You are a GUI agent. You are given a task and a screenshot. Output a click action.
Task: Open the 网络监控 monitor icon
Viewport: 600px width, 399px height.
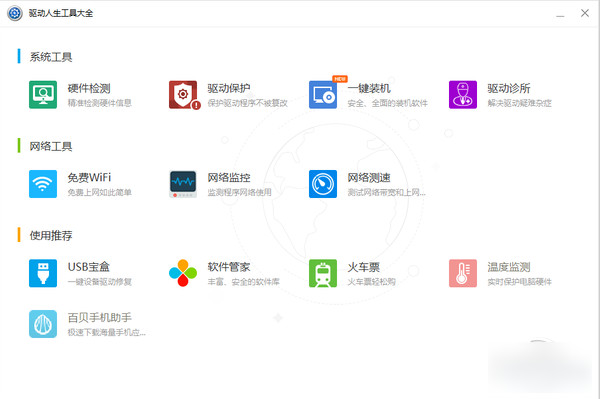[183, 184]
